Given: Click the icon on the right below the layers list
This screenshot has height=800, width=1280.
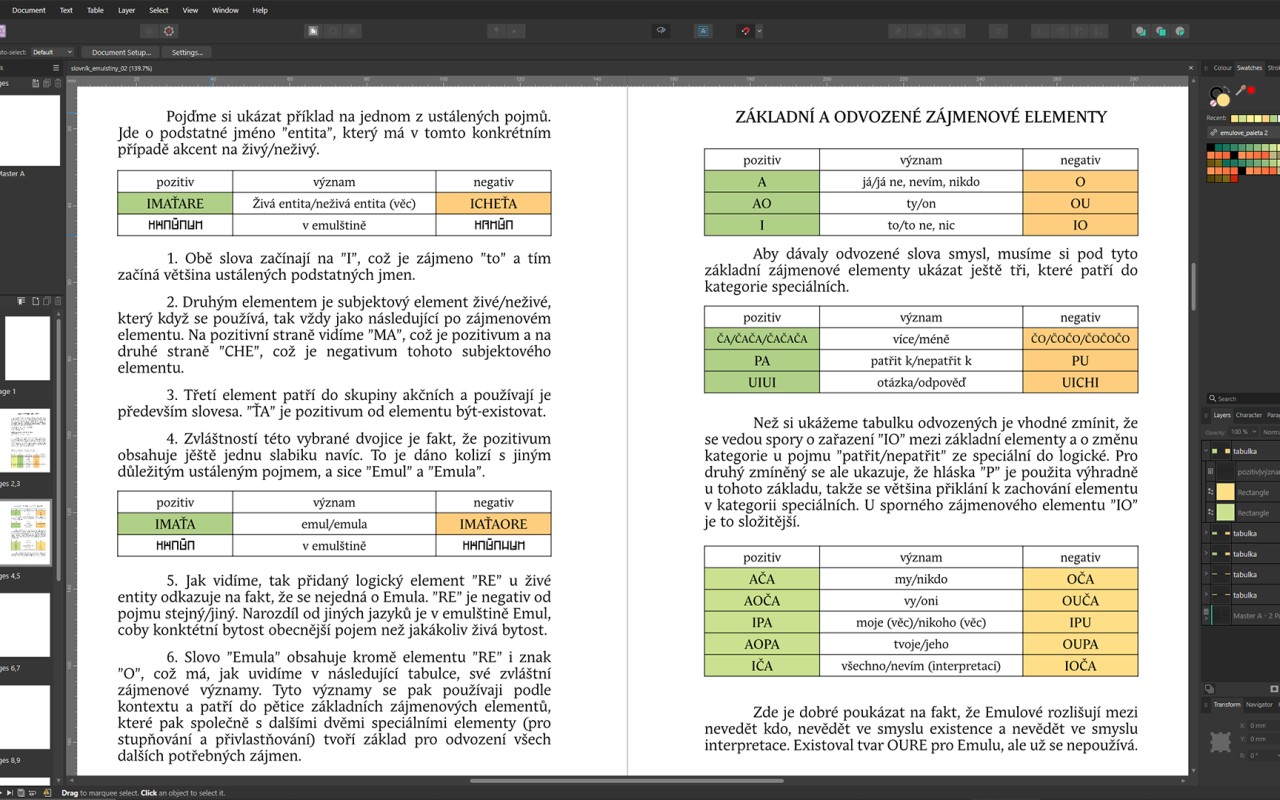Looking at the screenshot, I should pyautogui.click(x=1273, y=689).
